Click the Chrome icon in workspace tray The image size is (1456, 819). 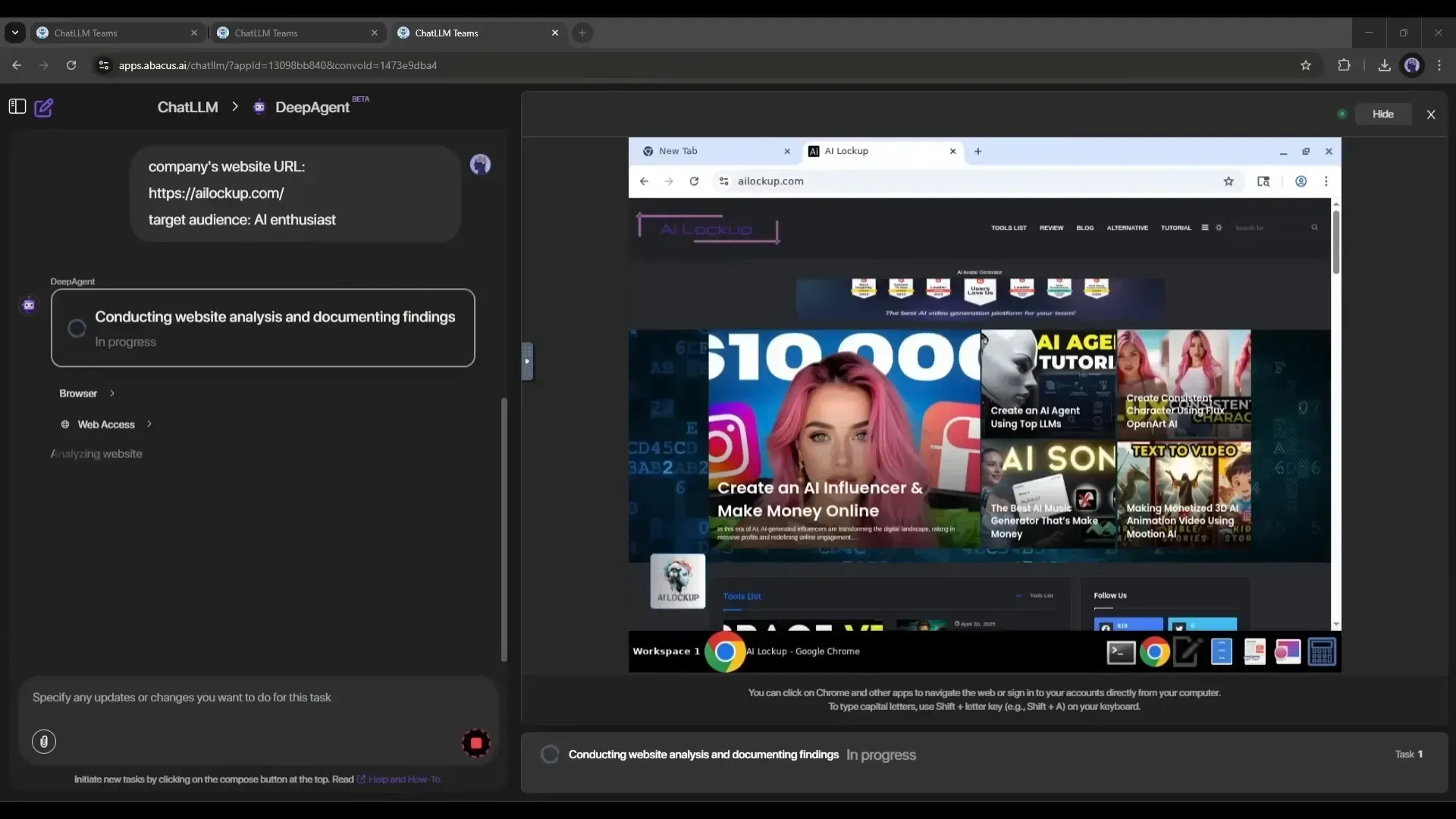[1154, 652]
